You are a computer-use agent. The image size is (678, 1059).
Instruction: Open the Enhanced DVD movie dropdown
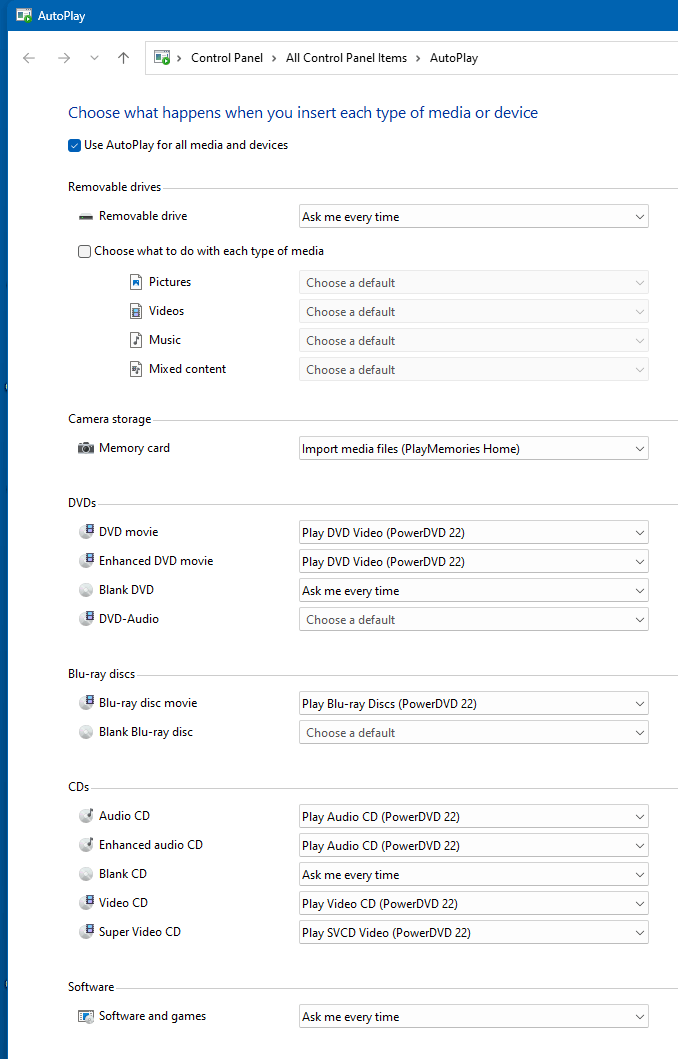473,561
